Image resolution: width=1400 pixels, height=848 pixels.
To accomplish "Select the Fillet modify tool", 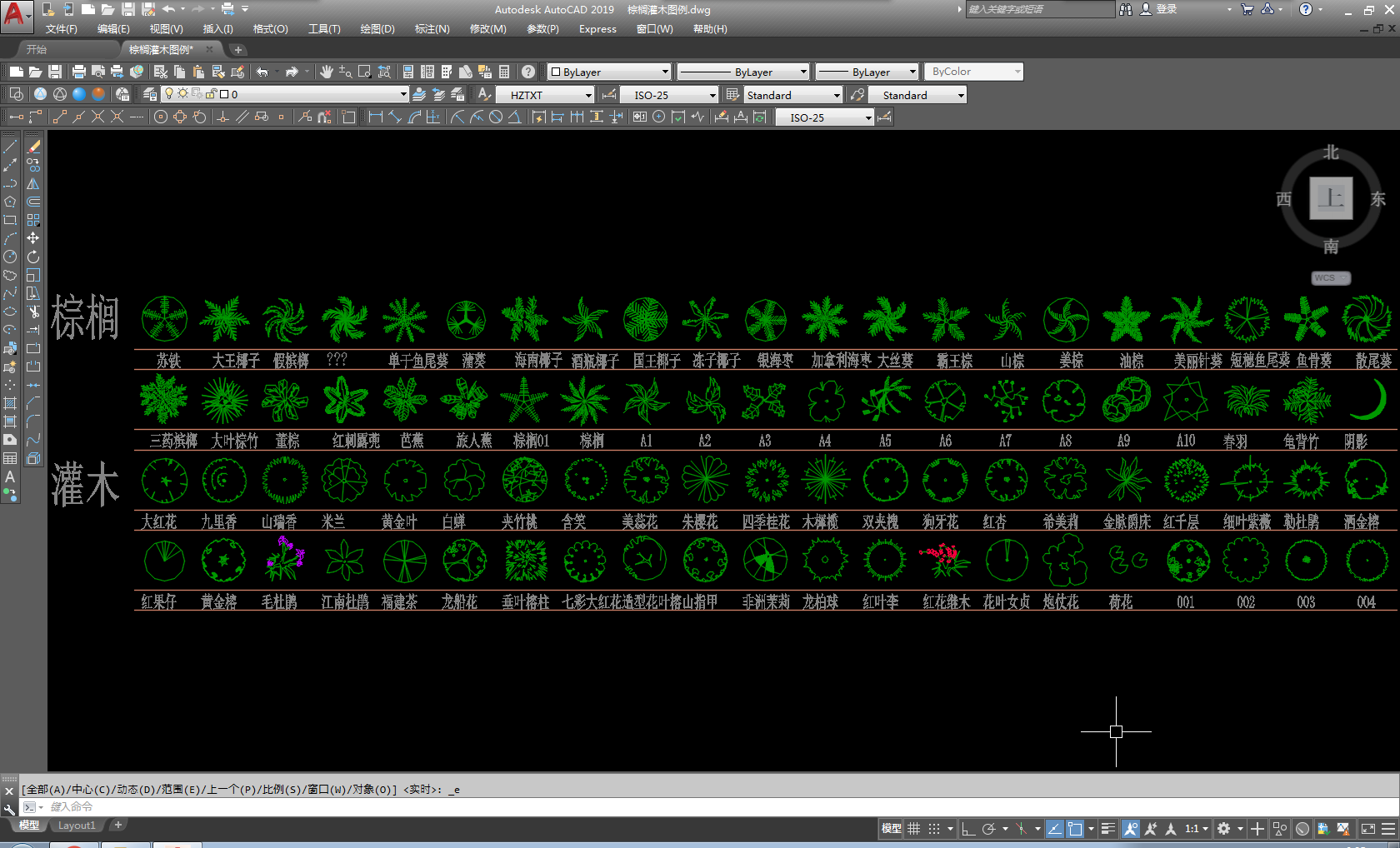I will point(33,422).
